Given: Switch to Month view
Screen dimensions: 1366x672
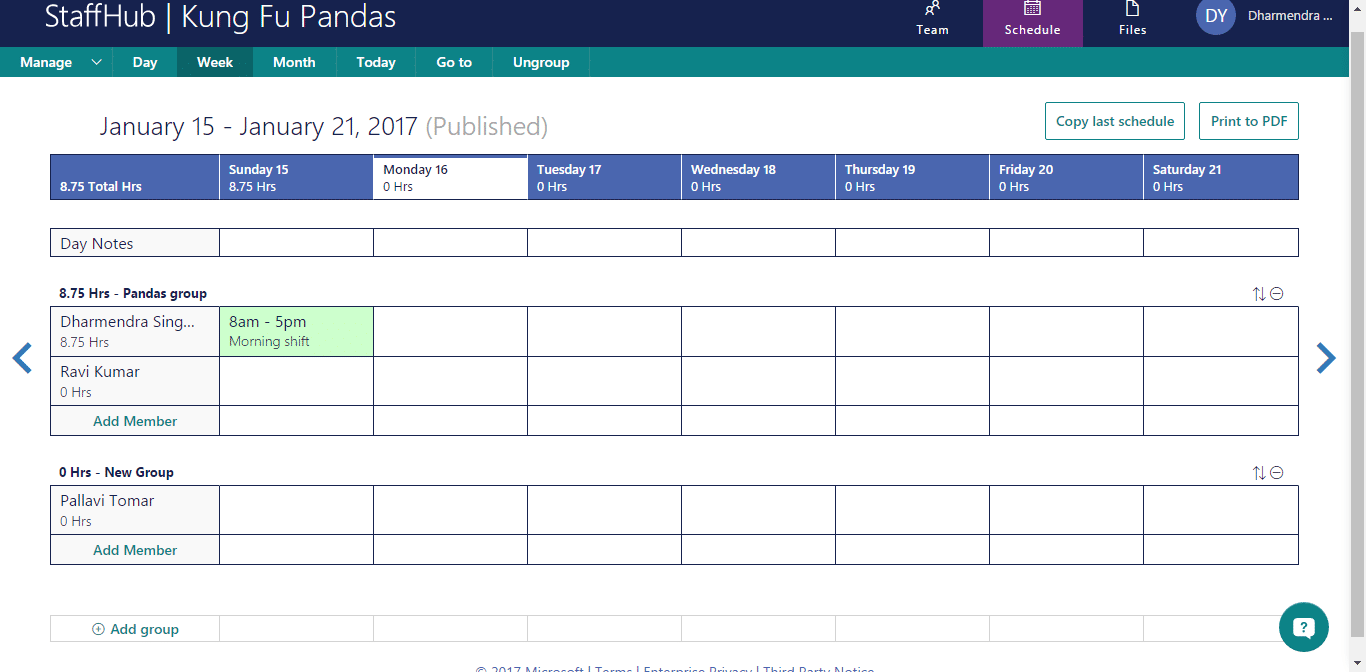Looking at the screenshot, I should click(x=294, y=62).
